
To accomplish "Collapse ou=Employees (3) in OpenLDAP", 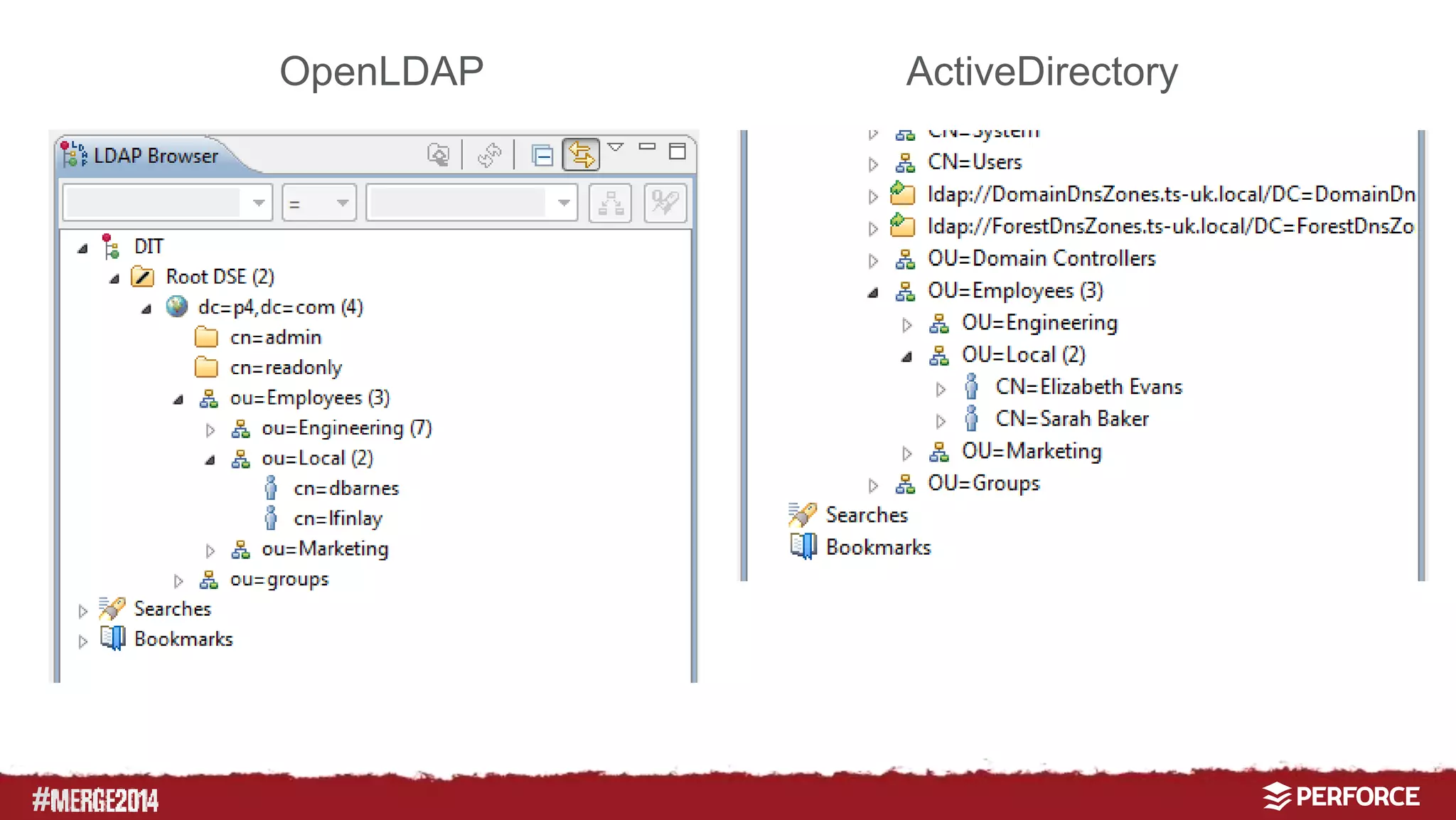I will pyautogui.click(x=178, y=400).
